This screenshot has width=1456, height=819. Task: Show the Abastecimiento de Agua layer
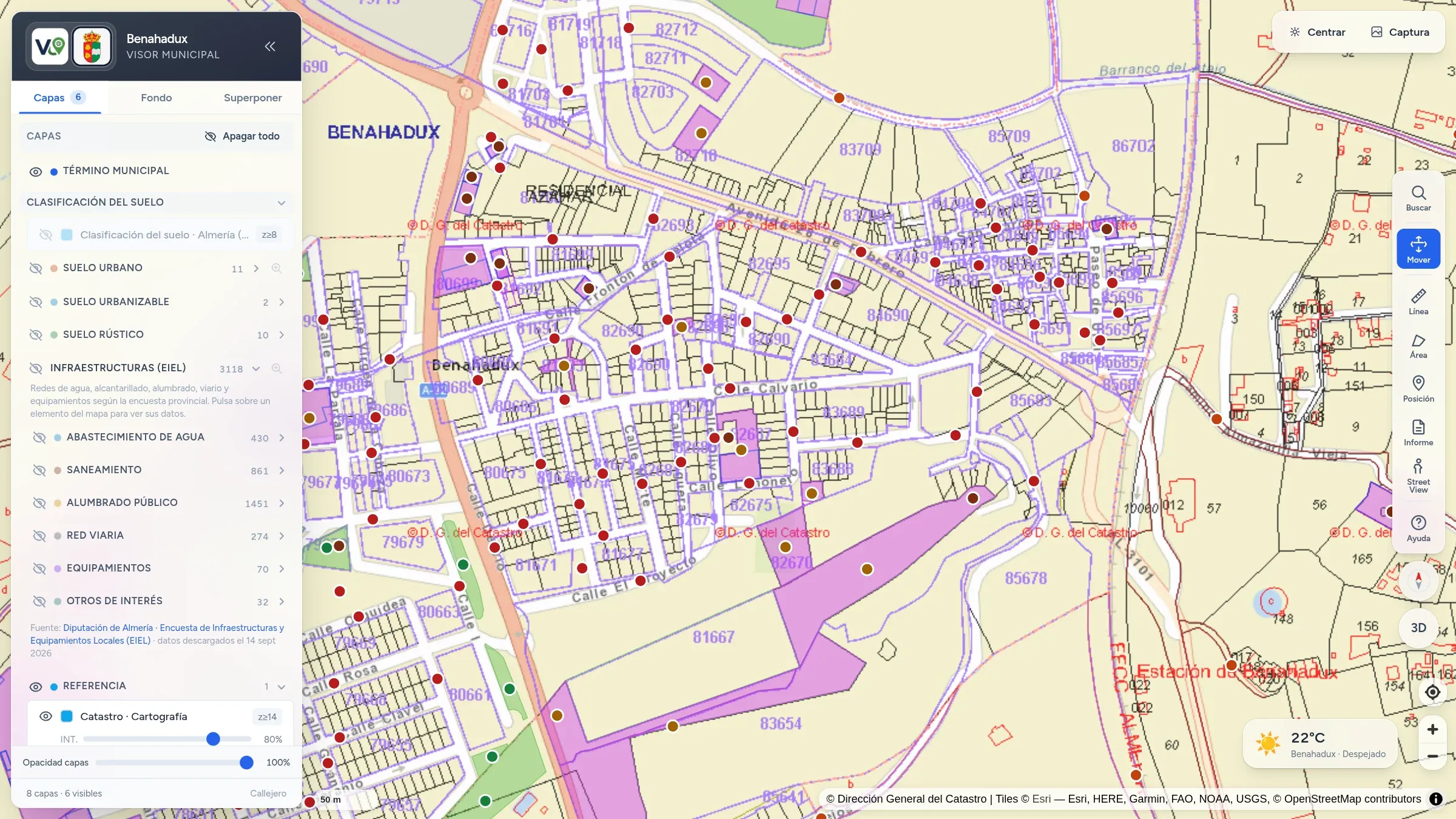[x=39, y=437]
